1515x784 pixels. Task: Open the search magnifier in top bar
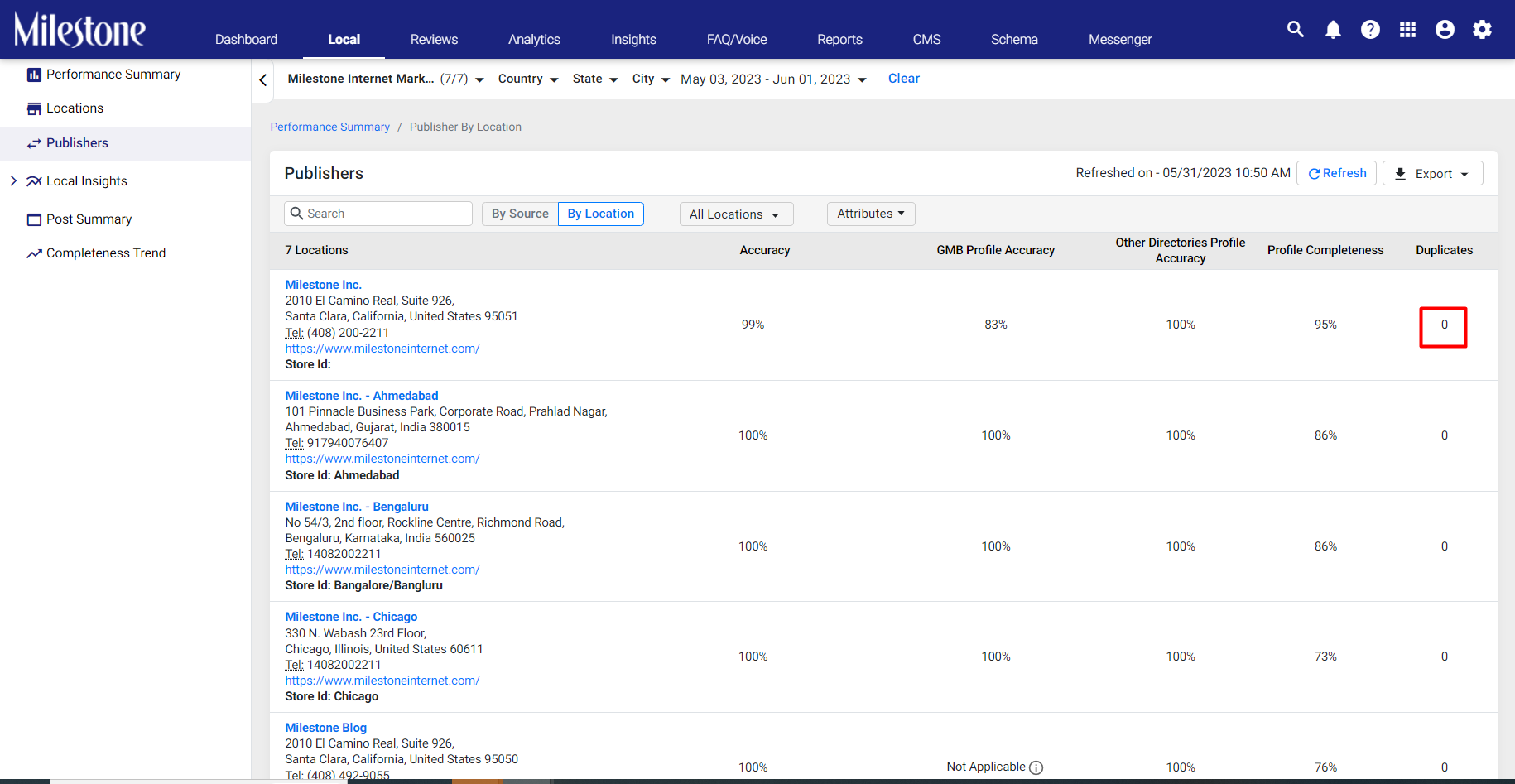1296,30
